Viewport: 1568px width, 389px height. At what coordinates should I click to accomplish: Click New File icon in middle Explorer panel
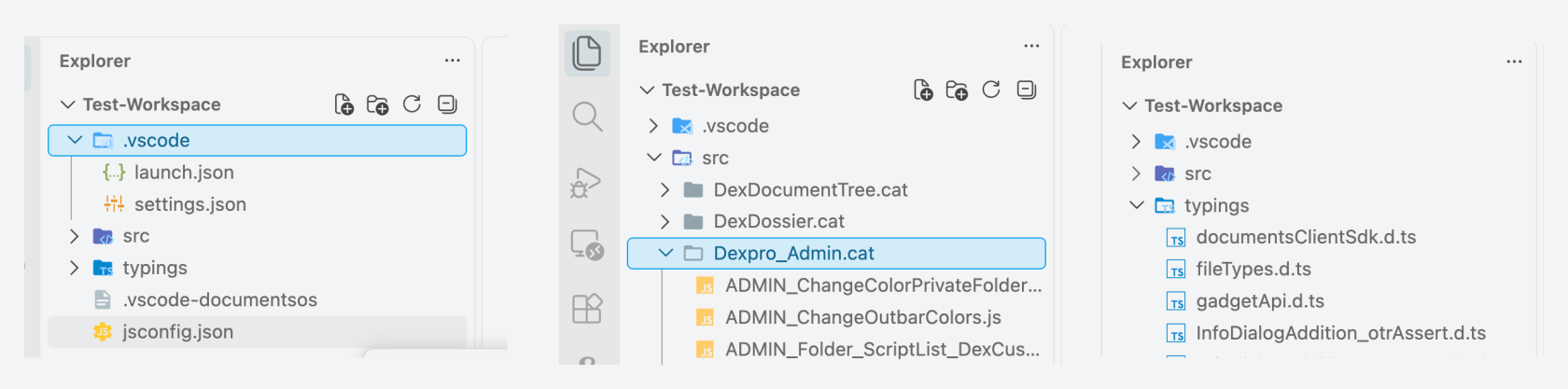click(923, 90)
